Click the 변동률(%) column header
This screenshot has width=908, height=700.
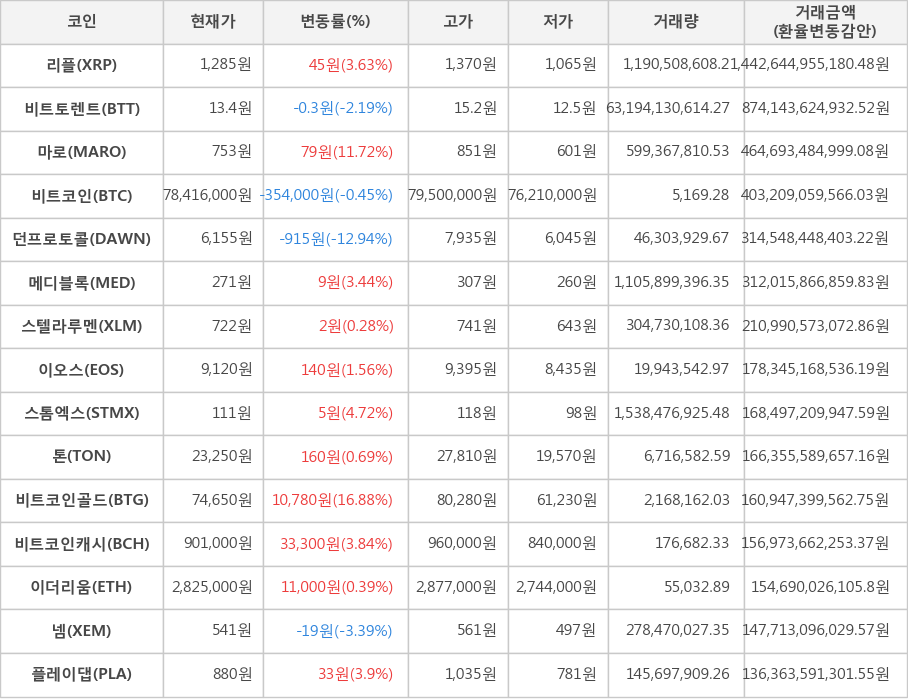(x=335, y=22)
